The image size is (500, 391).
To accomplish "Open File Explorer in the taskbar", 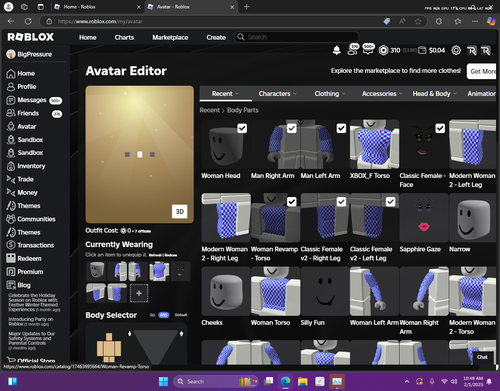I will [303, 381].
